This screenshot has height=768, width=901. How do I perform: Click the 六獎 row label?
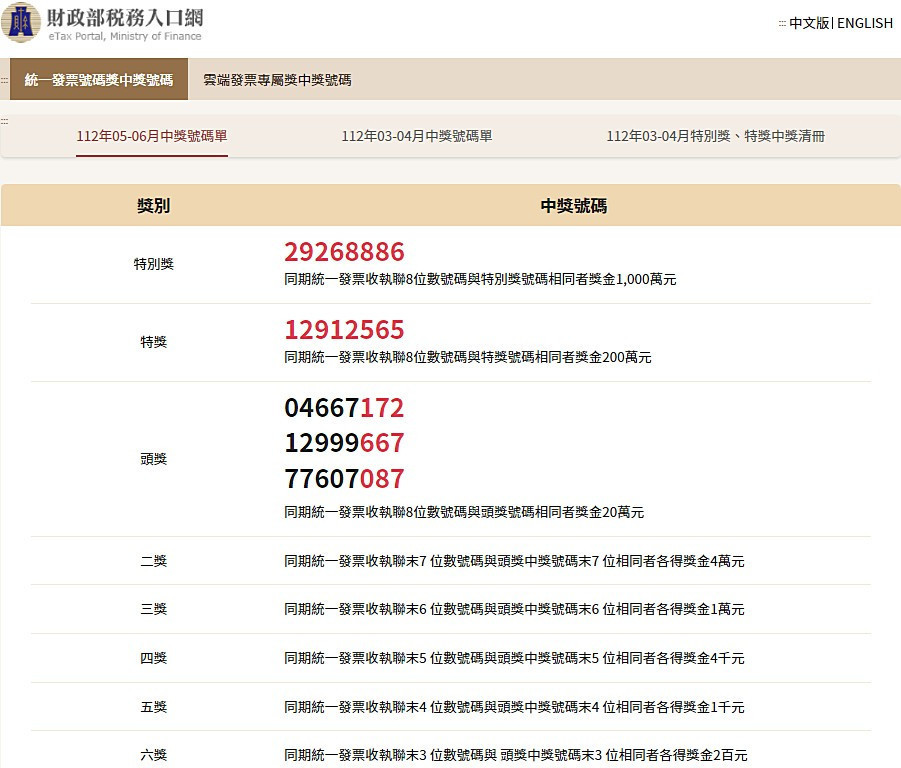(153, 755)
